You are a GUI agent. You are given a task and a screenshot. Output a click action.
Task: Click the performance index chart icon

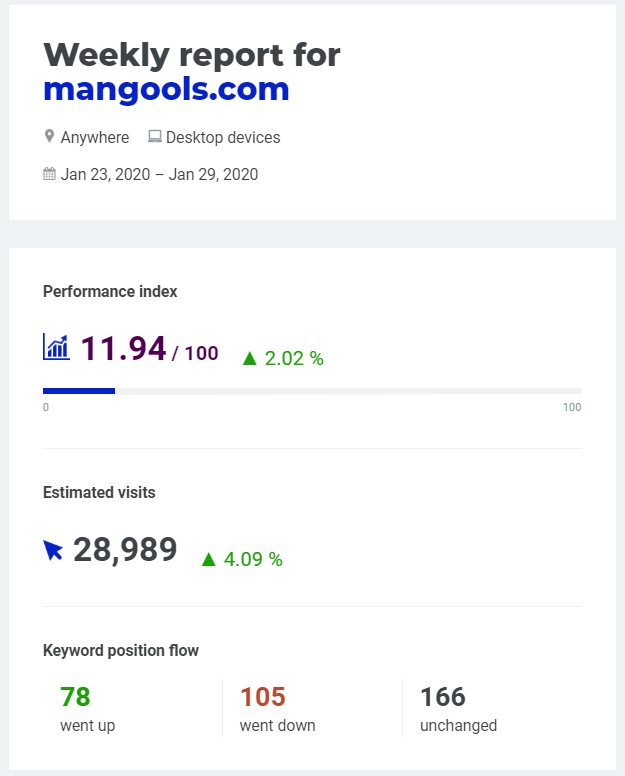click(x=56, y=346)
